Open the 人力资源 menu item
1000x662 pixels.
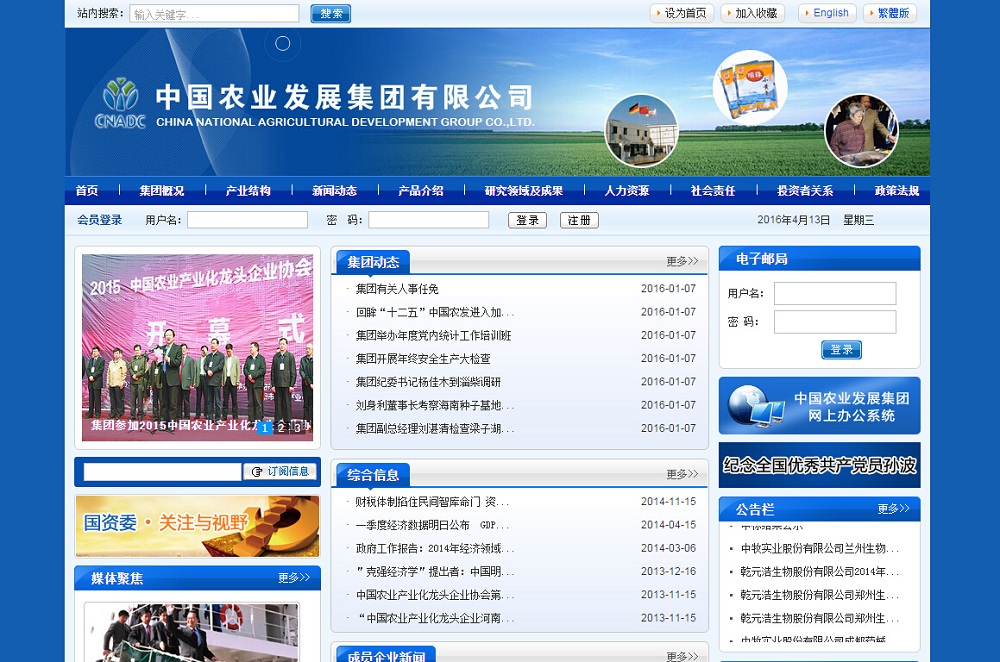[627, 190]
